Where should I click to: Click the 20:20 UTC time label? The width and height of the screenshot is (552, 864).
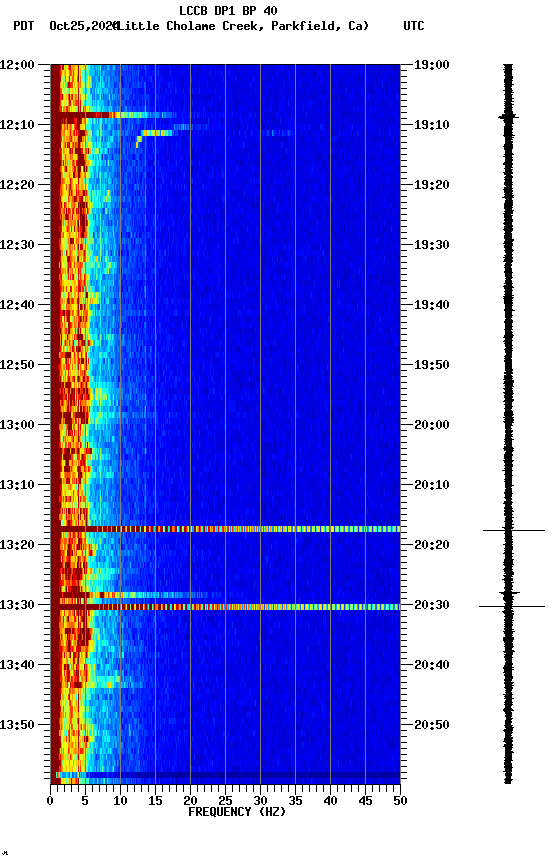[x=432, y=546]
